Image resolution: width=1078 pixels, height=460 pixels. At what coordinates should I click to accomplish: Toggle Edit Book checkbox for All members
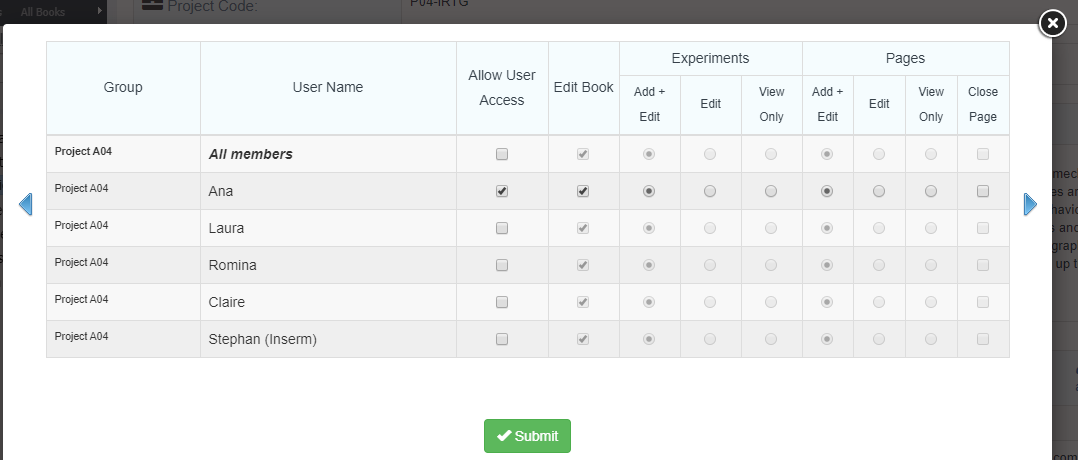point(583,154)
